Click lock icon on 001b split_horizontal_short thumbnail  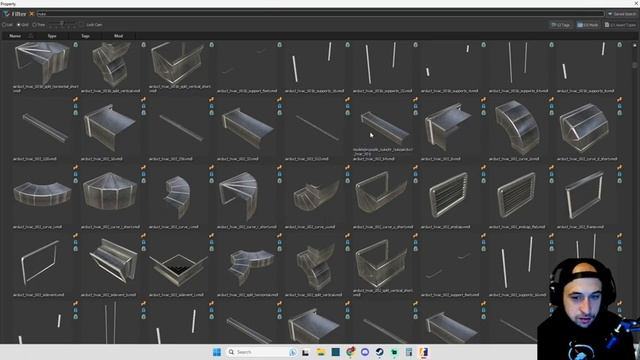pyautogui.click(x=76, y=44)
